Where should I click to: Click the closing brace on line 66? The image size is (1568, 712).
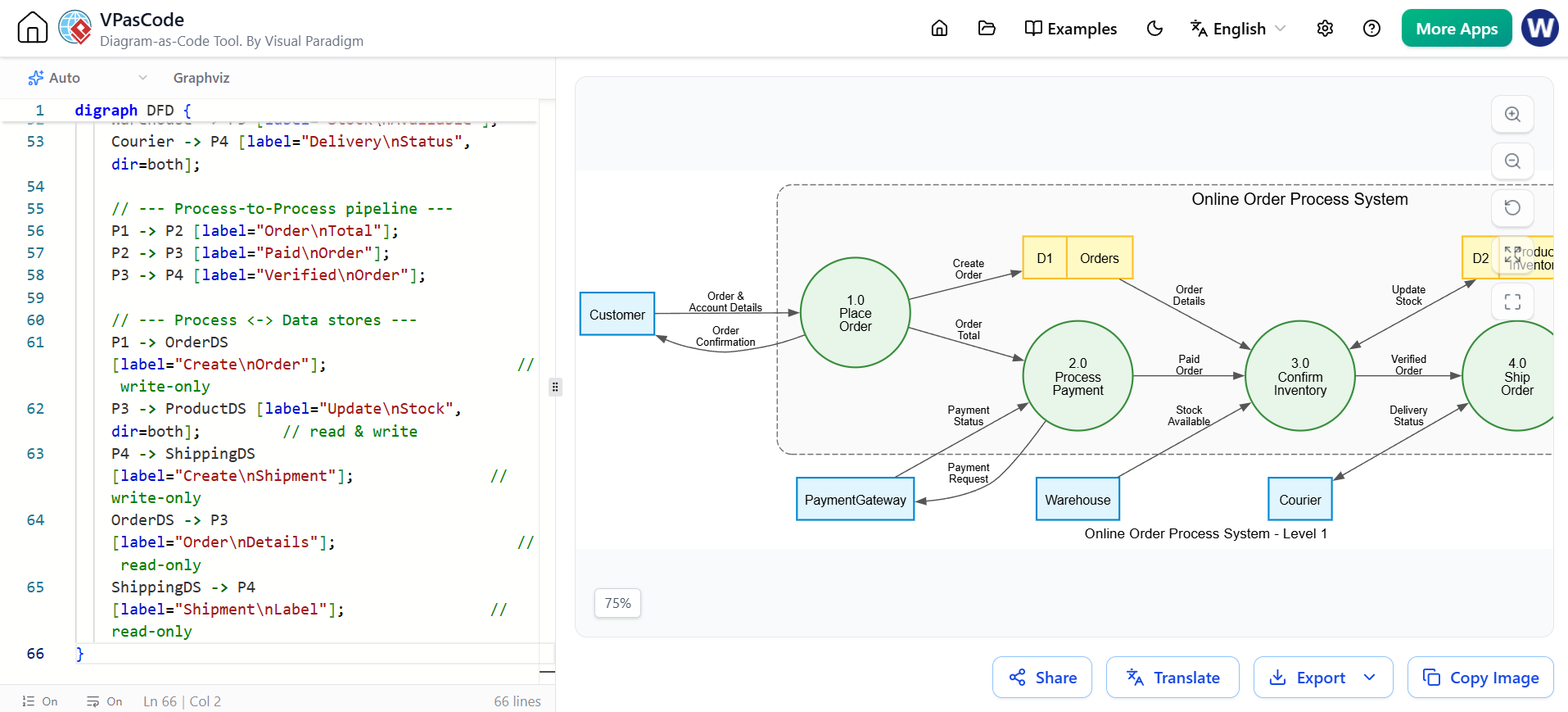click(x=79, y=654)
